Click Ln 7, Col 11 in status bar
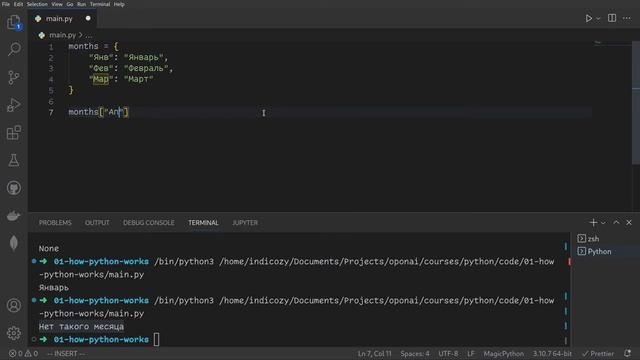Image resolution: width=640 pixels, height=360 pixels. coord(374,353)
